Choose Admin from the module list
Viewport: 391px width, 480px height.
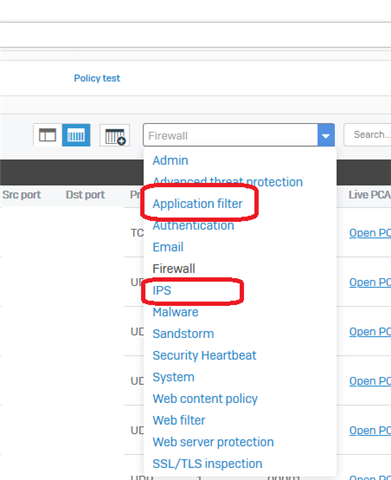170,160
